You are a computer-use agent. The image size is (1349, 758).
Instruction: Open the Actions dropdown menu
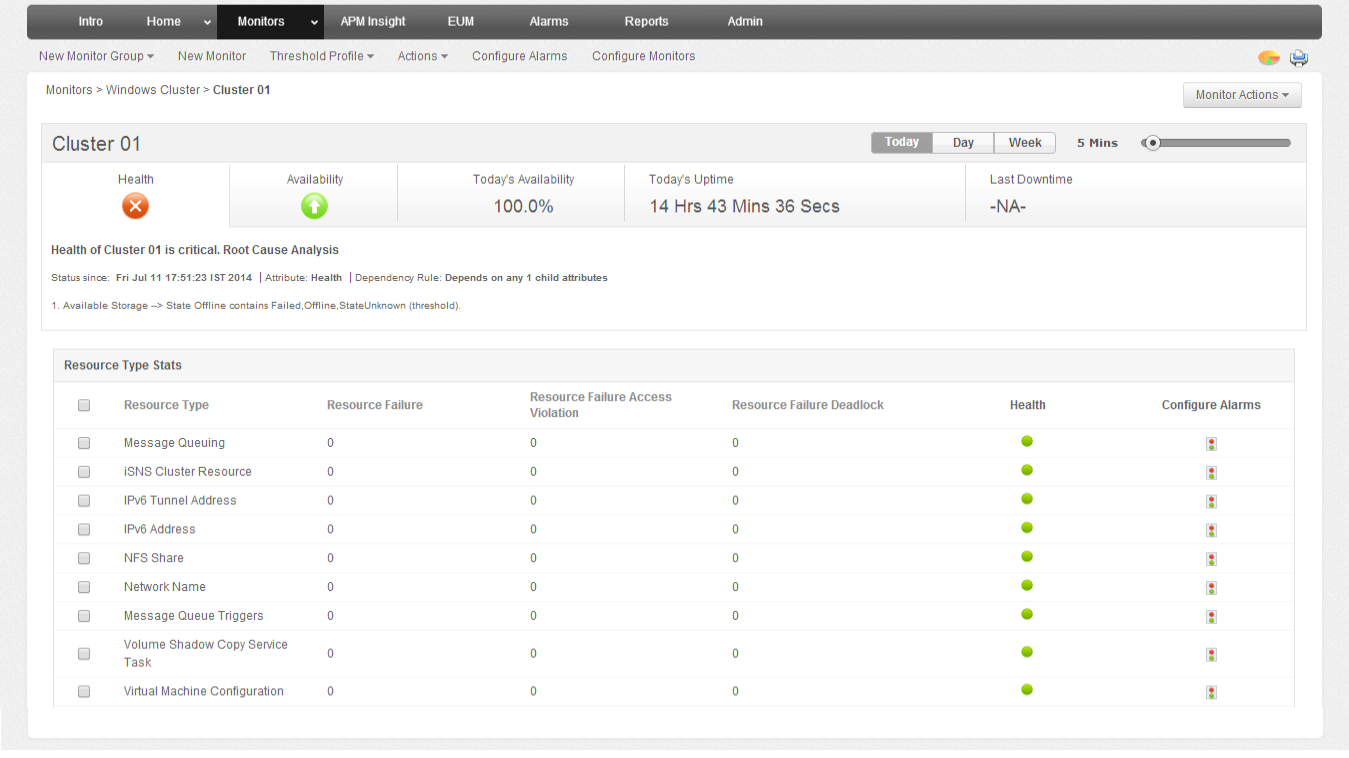(x=423, y=56)
